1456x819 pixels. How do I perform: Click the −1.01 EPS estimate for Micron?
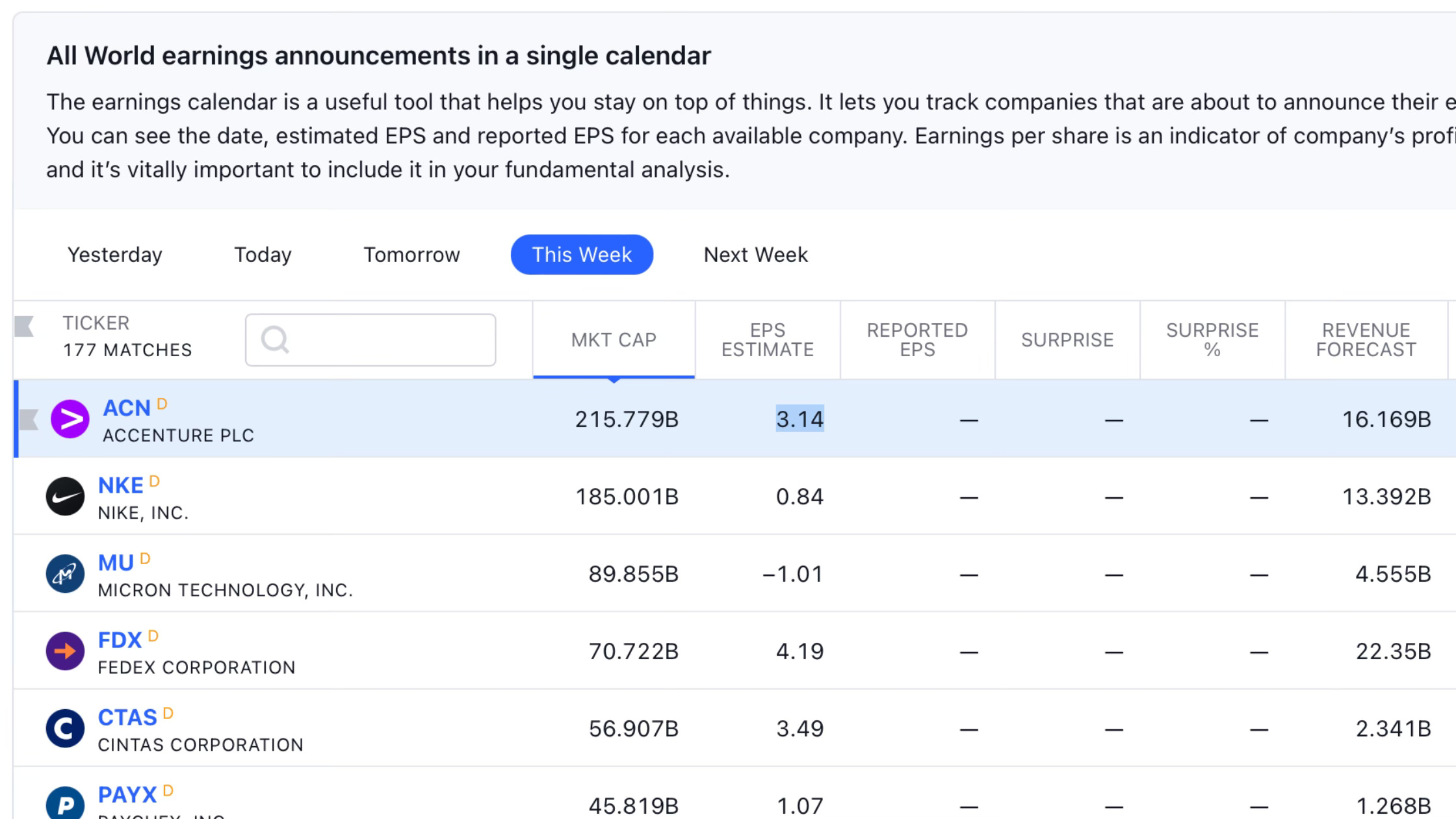tap(792, 575)
